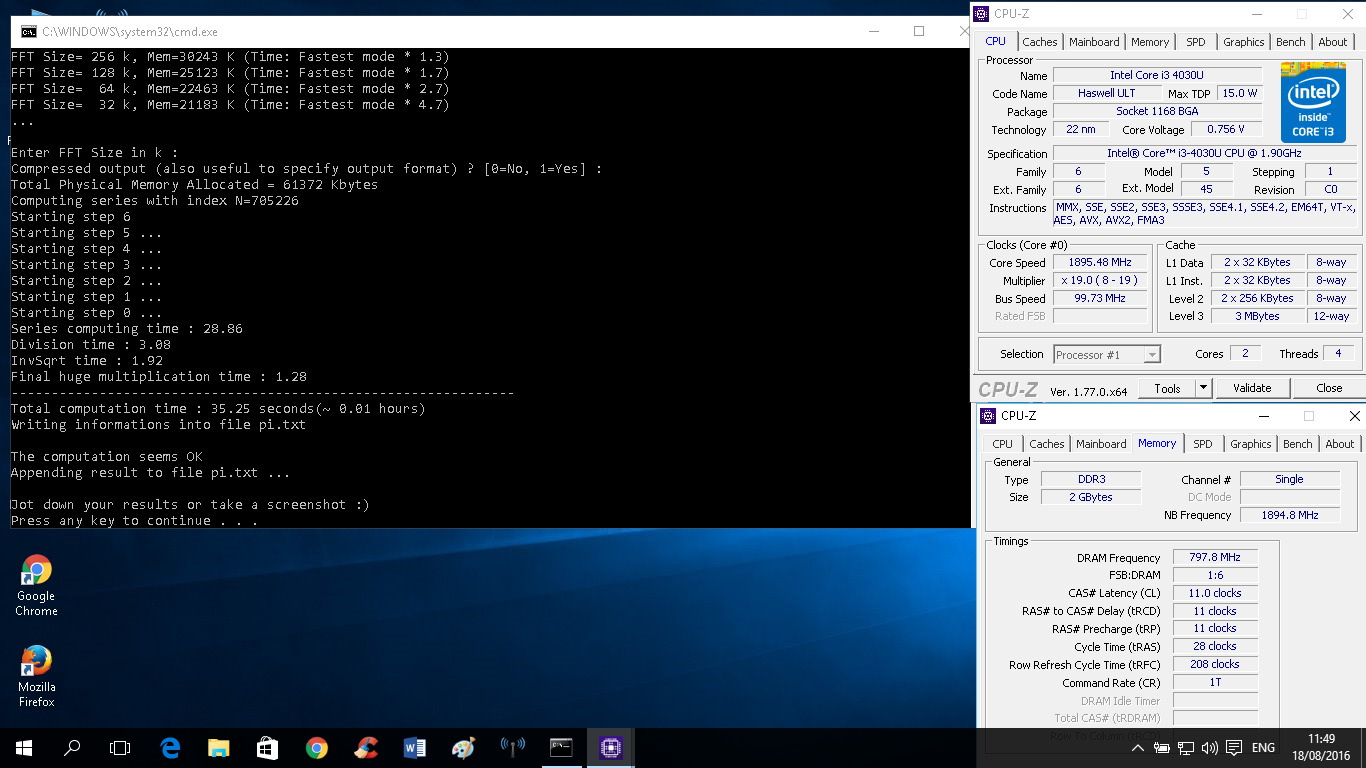Click Level 3 cache value 3 MBytes

coord(1258,317)
